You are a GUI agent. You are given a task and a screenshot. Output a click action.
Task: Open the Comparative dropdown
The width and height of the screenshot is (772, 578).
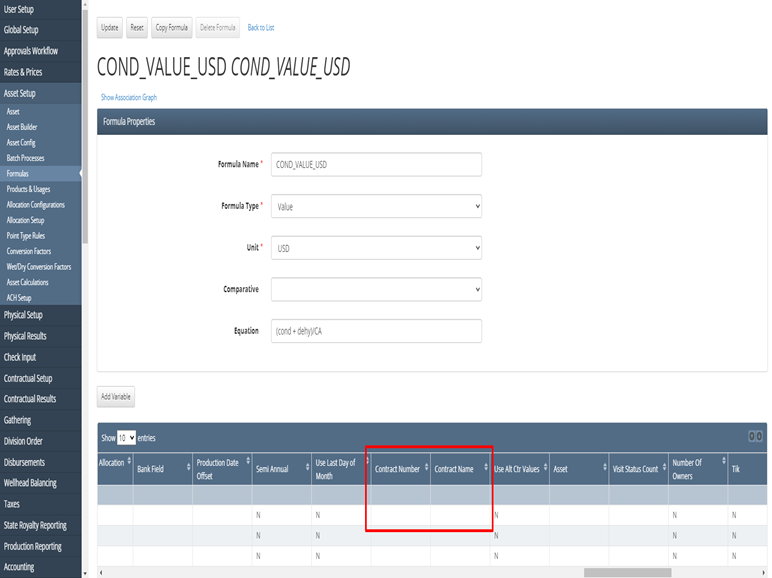[x=376, y=289]
